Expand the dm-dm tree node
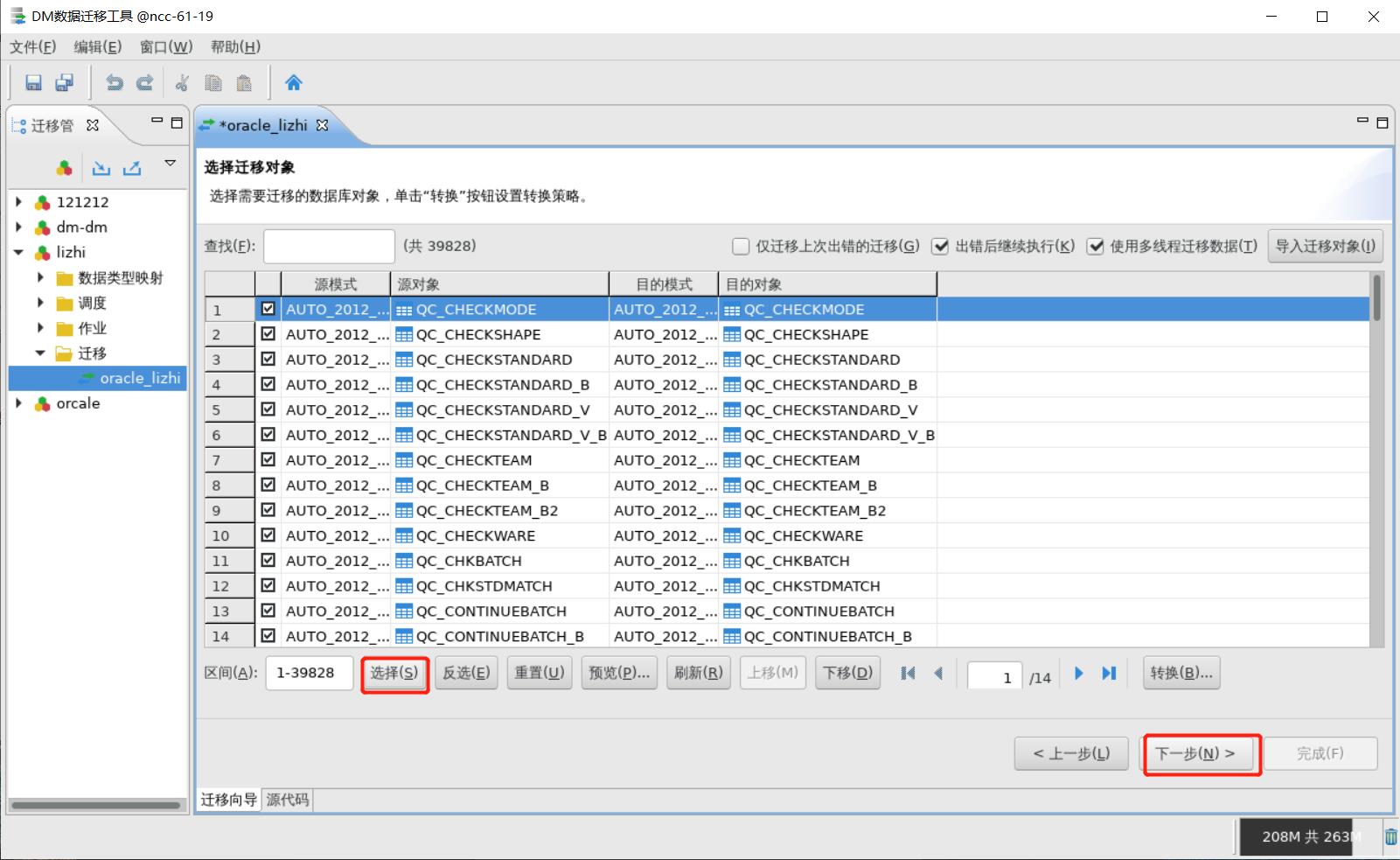This screenshot has width=1400, height=860. [18, 227]
